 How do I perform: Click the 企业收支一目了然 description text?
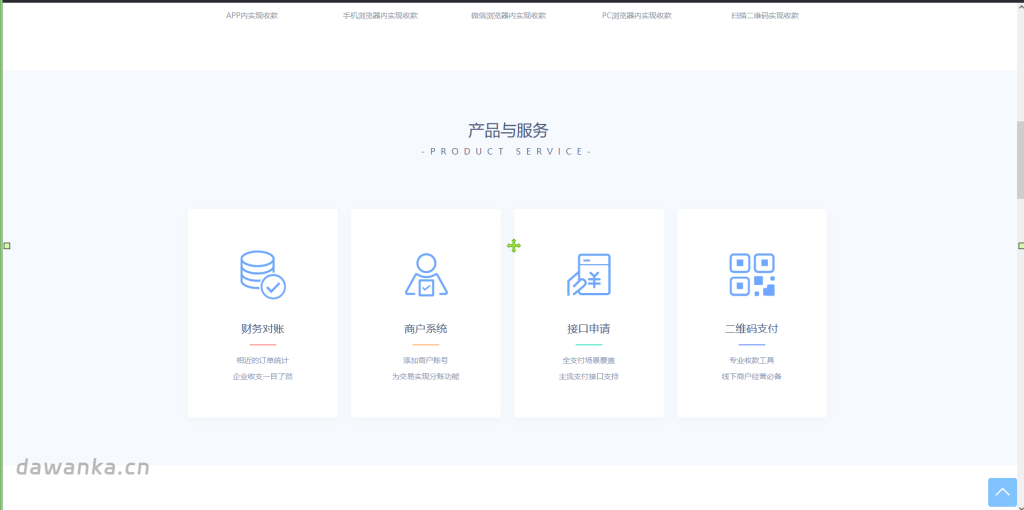point(263,377)
